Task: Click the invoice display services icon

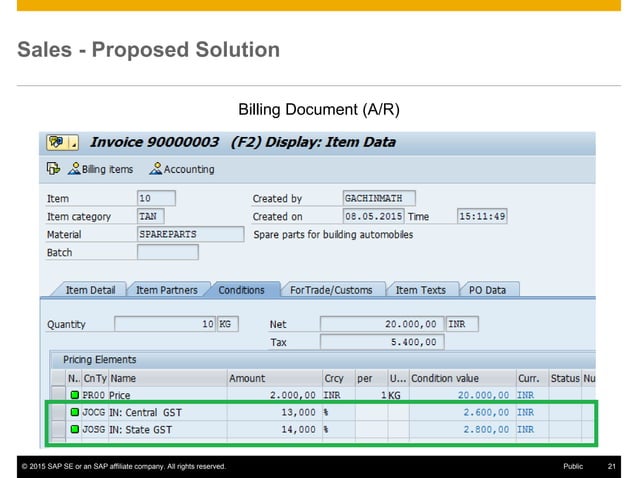Action: coord(58,142)
